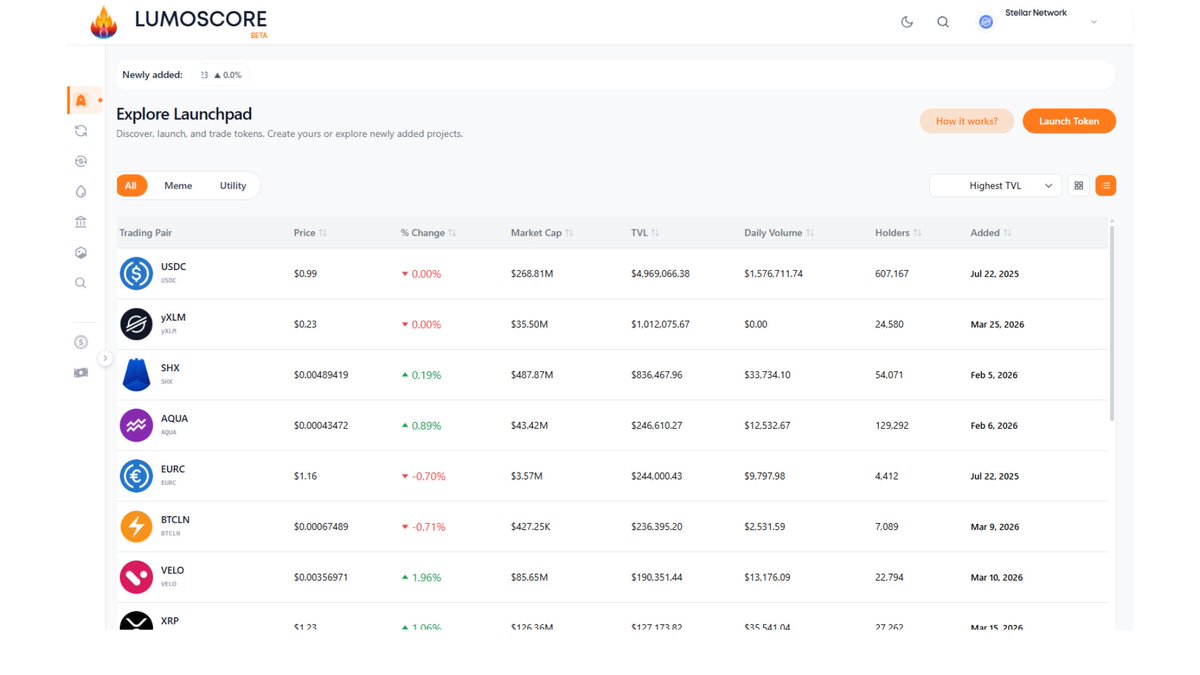Select the All filter tab
This screenshot has width=1200, height=675.
pos(131,185)
